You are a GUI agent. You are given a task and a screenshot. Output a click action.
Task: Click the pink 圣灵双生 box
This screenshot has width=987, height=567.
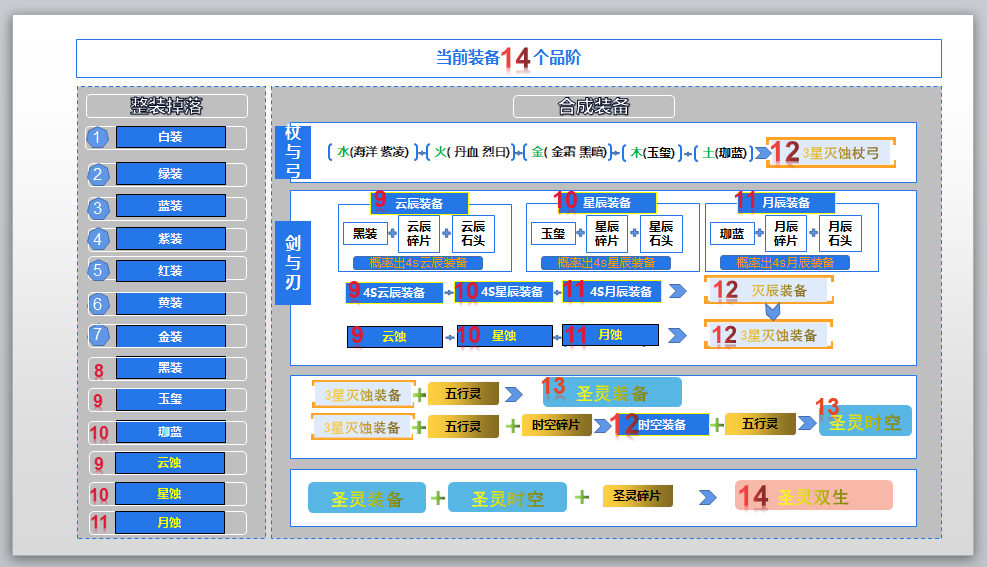(x=813, y=495)
